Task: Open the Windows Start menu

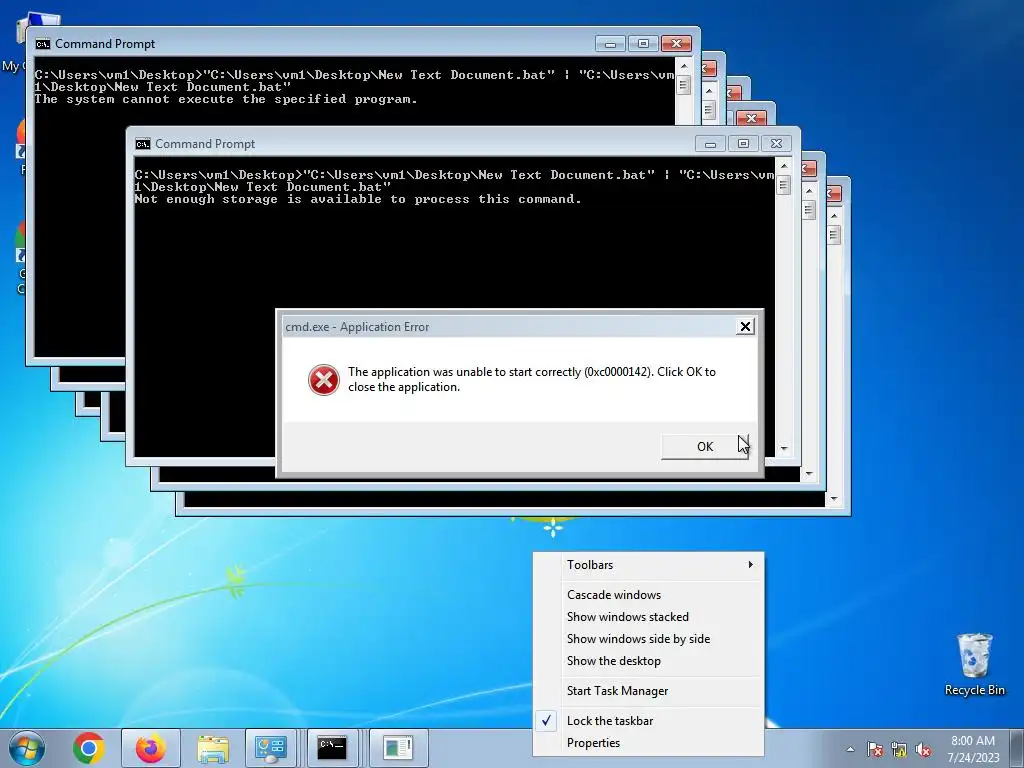Action: click(x=27, y=748)
